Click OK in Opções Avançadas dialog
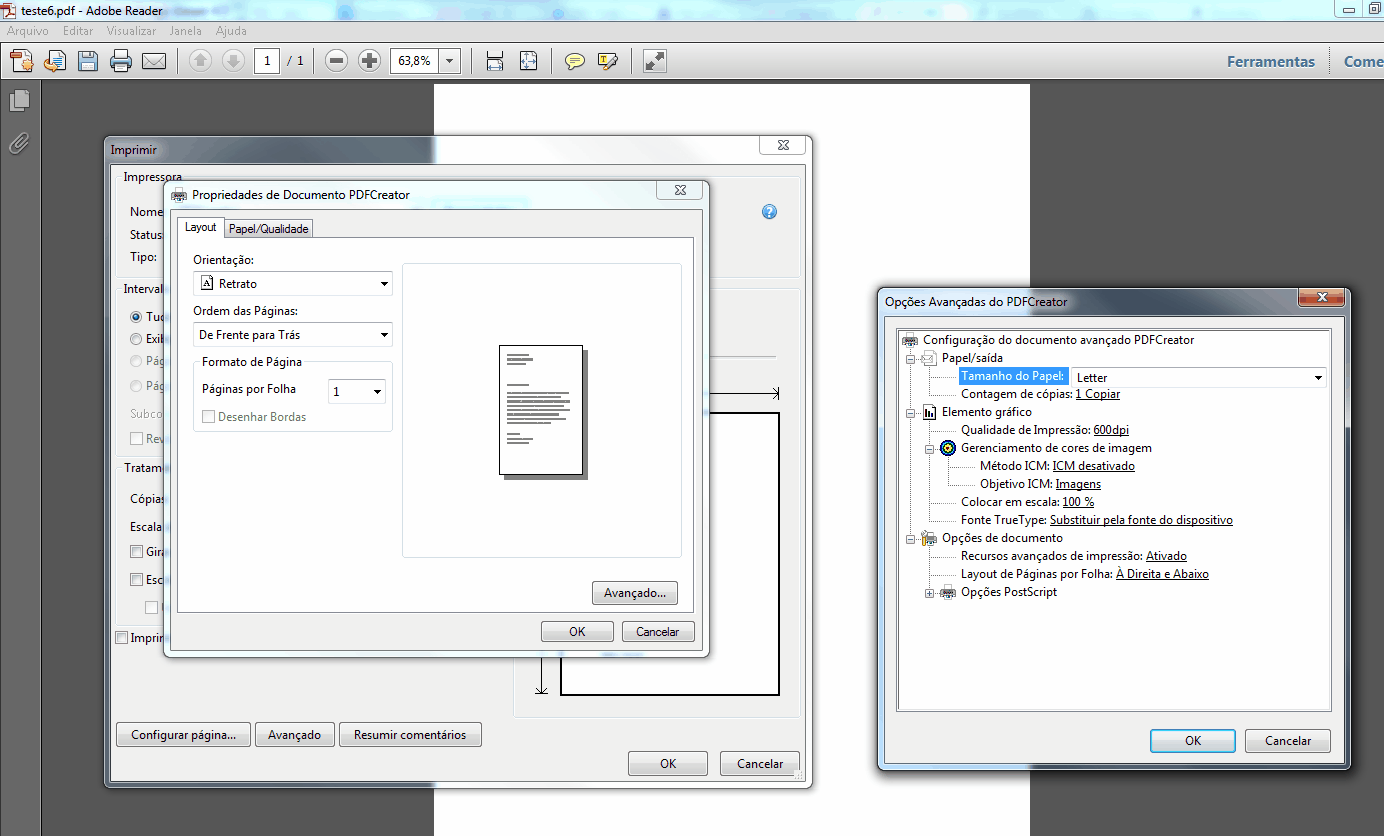 coord(1193,741)
